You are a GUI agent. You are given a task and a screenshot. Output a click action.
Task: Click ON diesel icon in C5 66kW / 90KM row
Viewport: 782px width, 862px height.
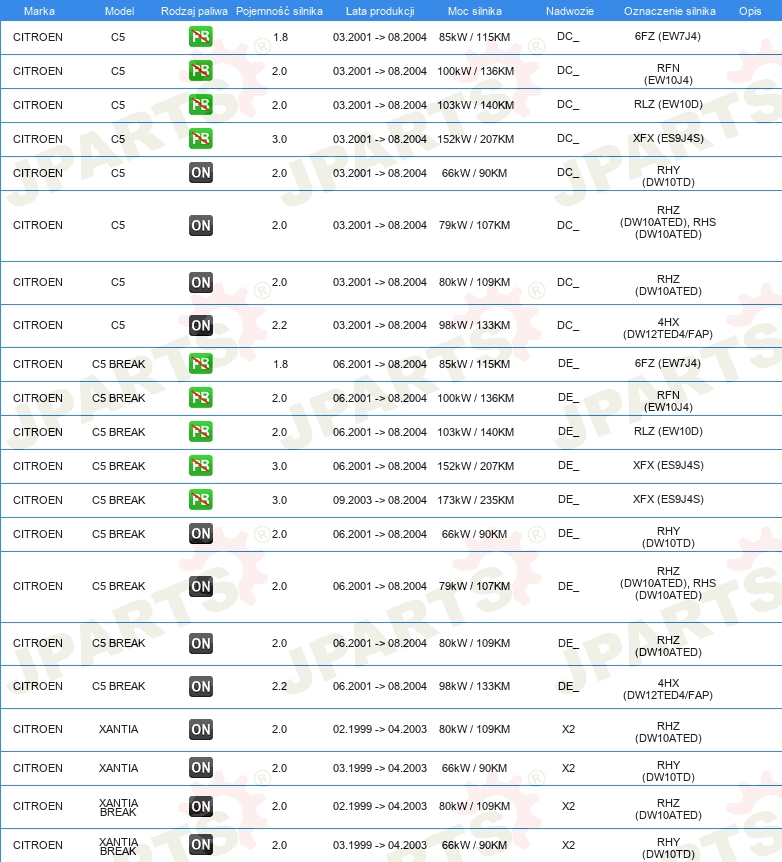tap(201, 173)
